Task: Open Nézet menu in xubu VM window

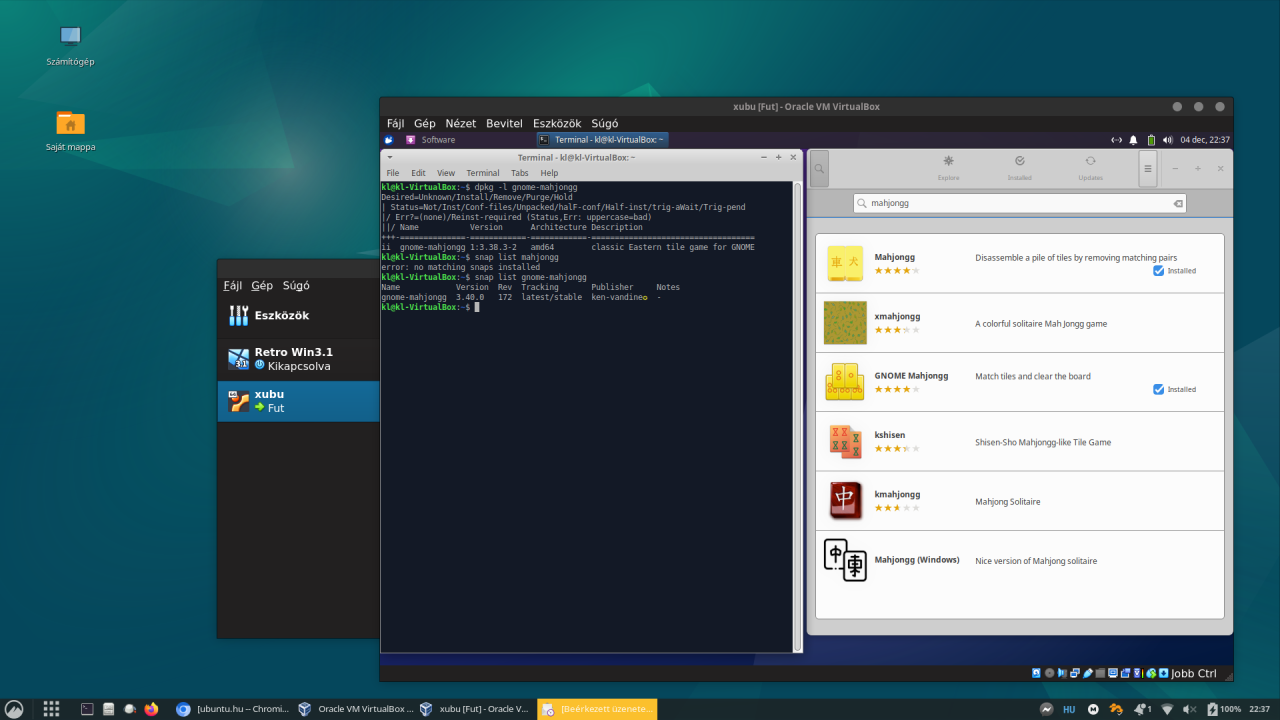Action: click(x=461, y=124)
